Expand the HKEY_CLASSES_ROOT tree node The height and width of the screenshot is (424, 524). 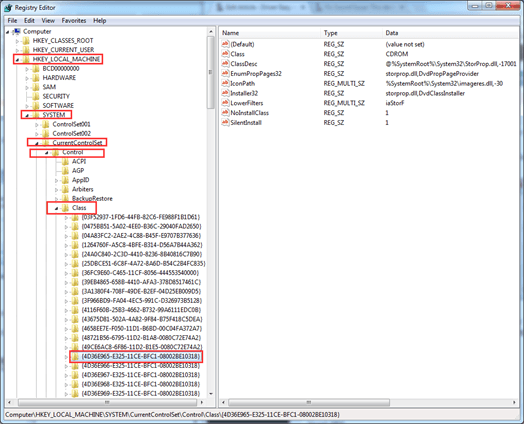coord(17,41)
